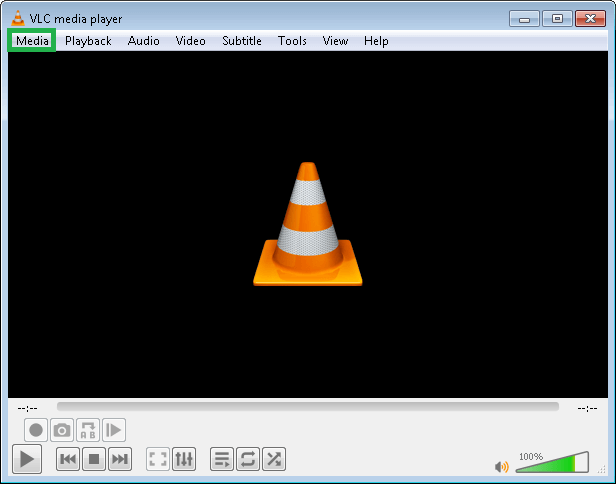616x484 pixels.
Task: Stop playback with the Stop button
Action: pyautogui.click(x=94, y=459)
